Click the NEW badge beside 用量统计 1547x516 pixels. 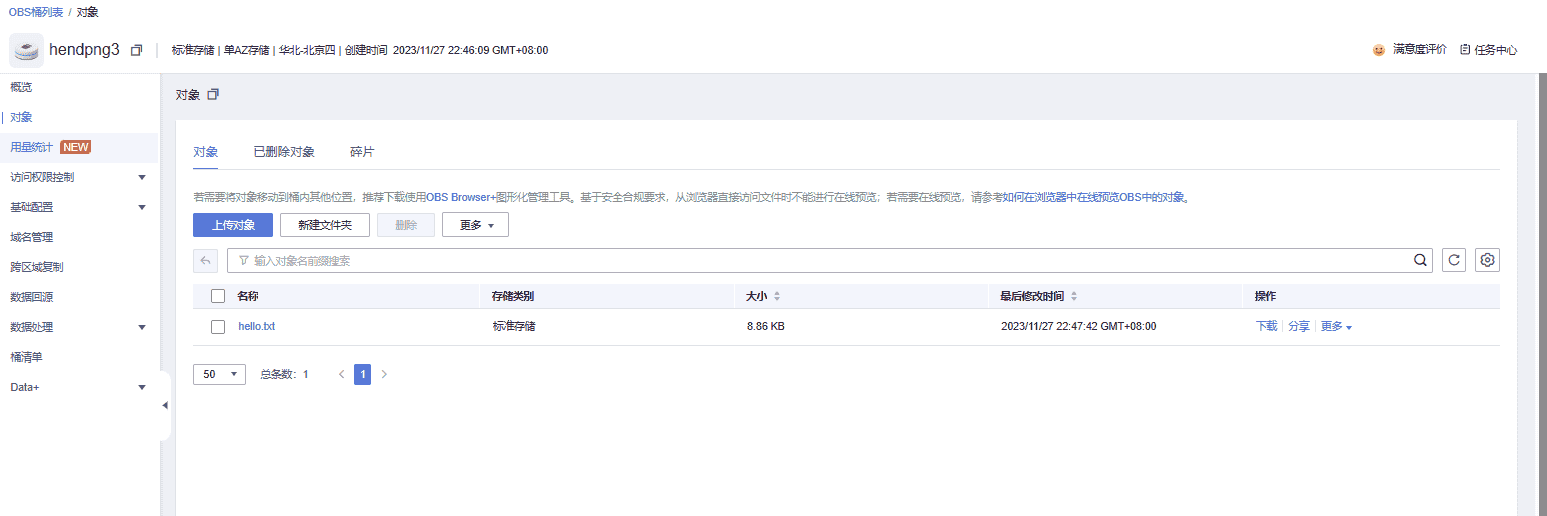point(76,147)
